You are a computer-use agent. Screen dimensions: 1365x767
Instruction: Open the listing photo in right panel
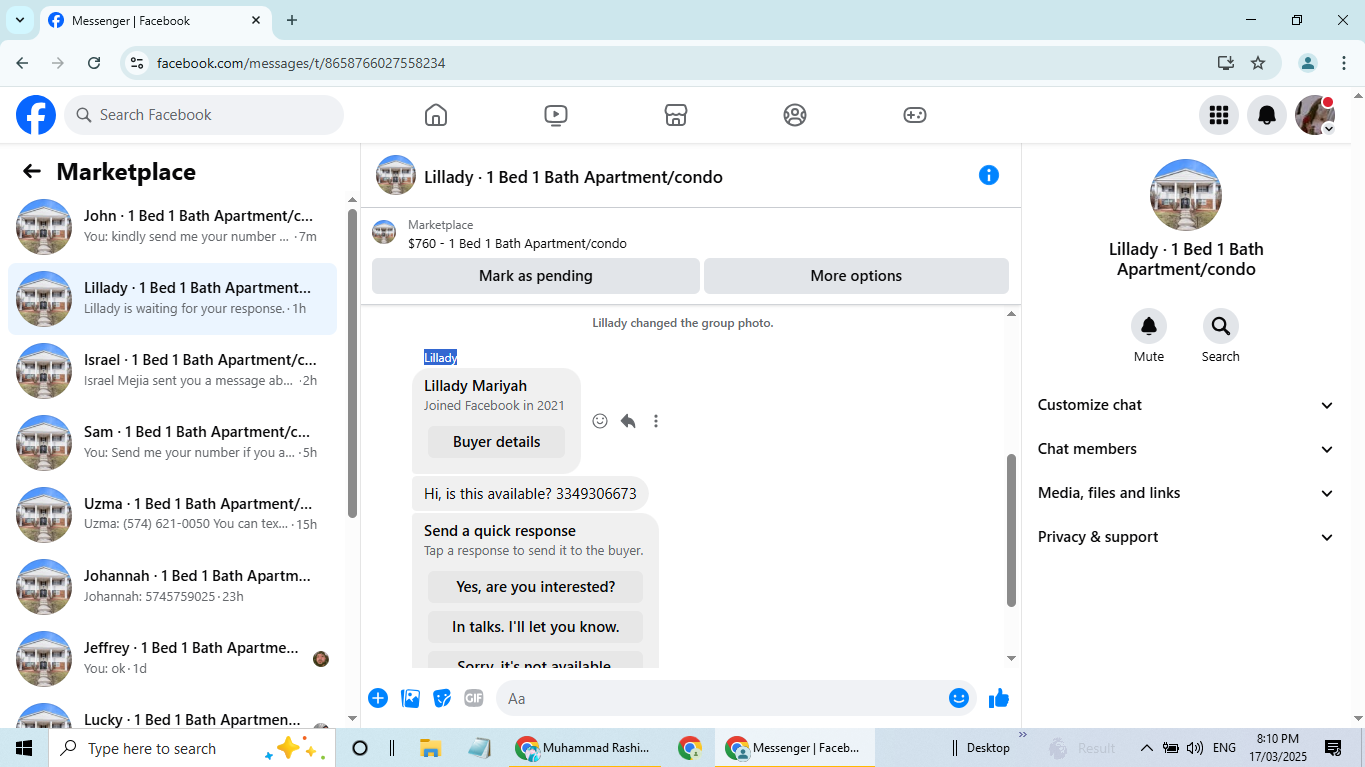pos(1186,195)
